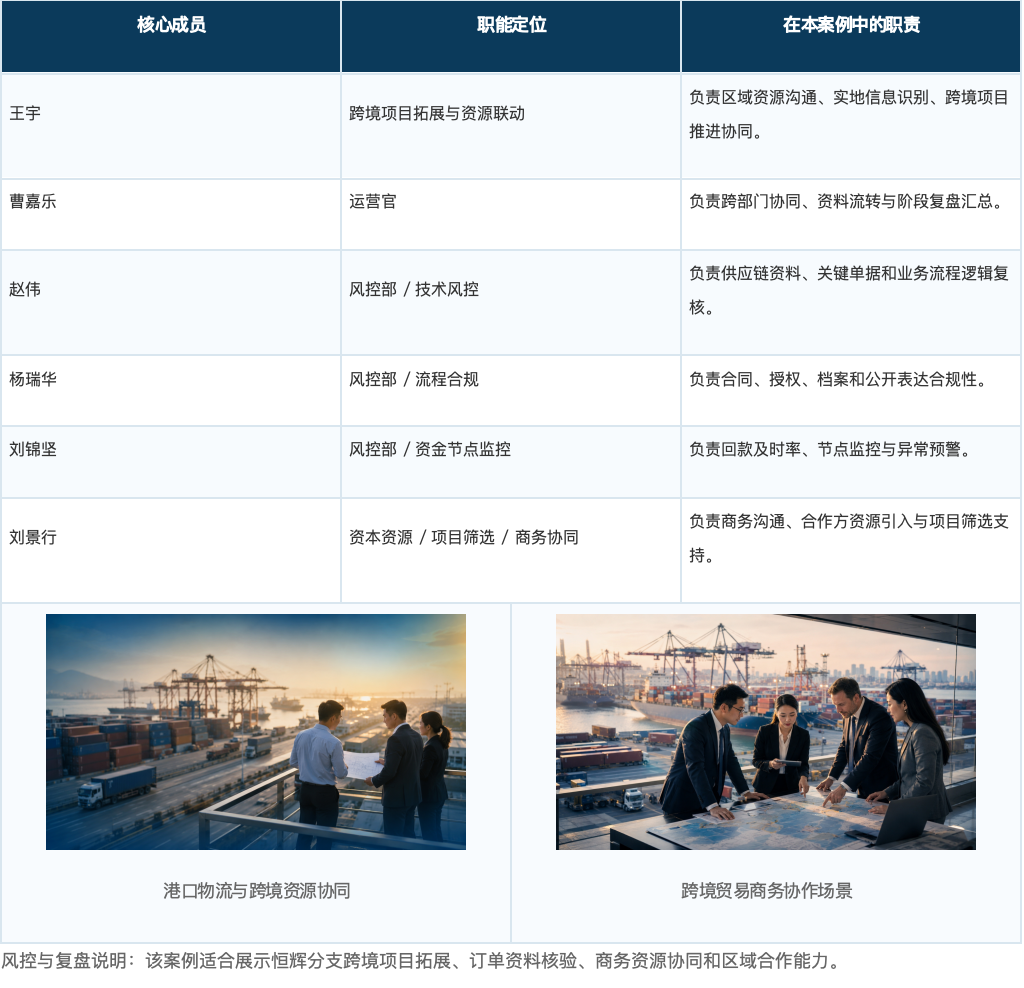Click the caption 港口物流与跨境资源协同
1024x988 pixels.
(257, 891)
